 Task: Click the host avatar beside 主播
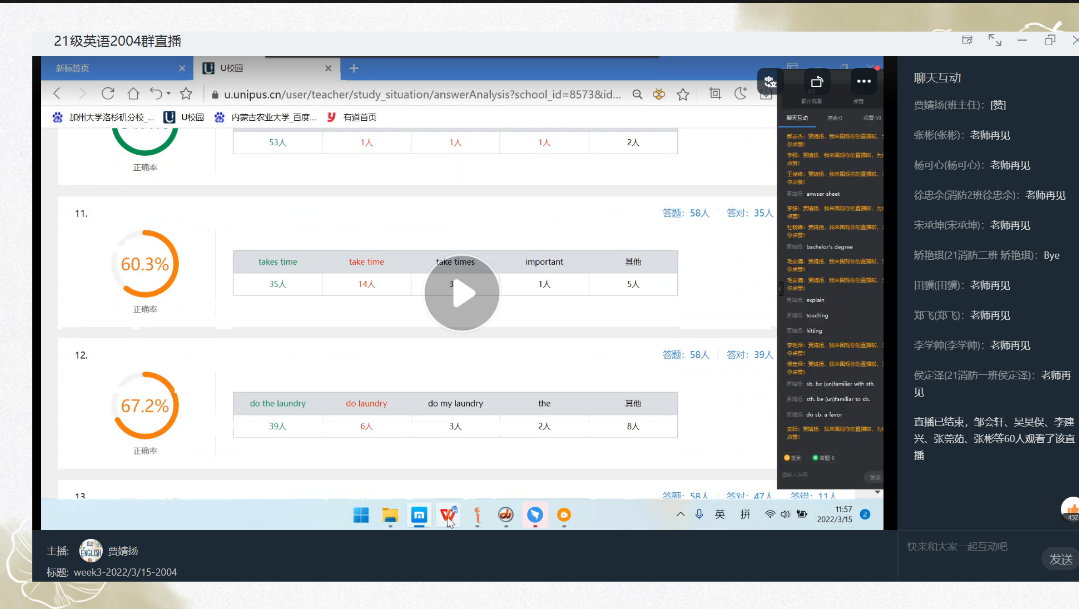(x=90, y=551)
